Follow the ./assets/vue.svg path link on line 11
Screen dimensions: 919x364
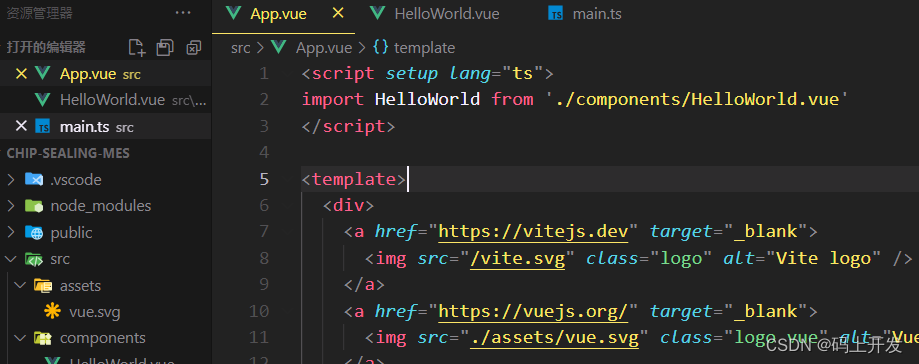(554, 337)
